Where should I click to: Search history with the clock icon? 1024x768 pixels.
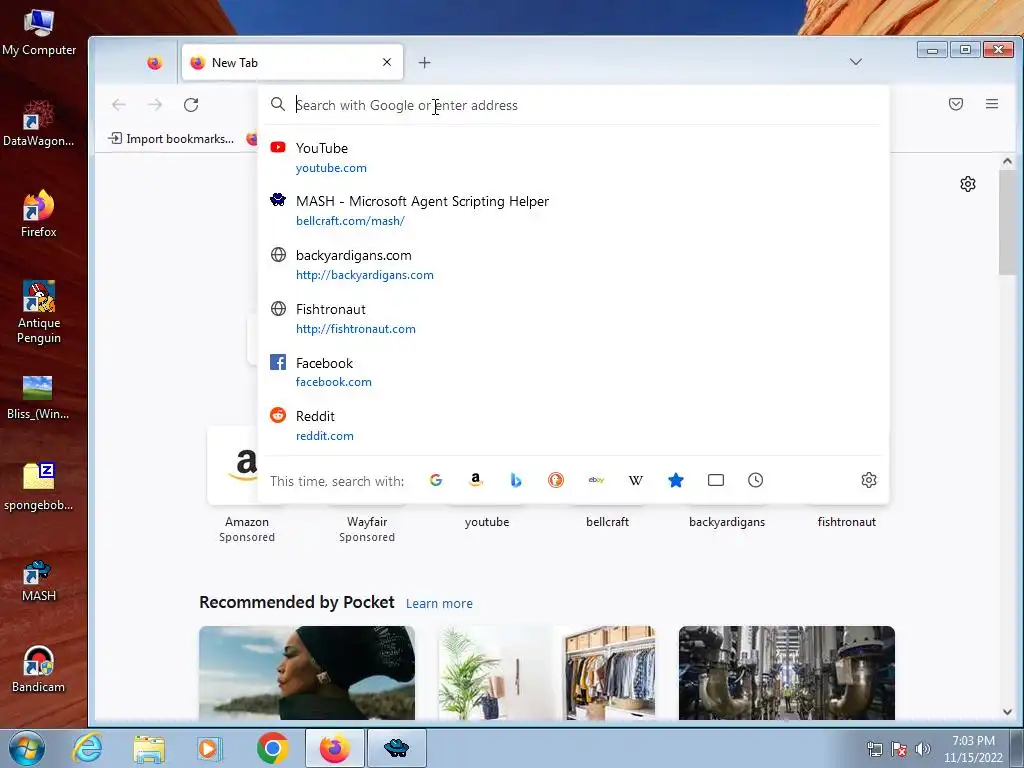pos(756,481)
